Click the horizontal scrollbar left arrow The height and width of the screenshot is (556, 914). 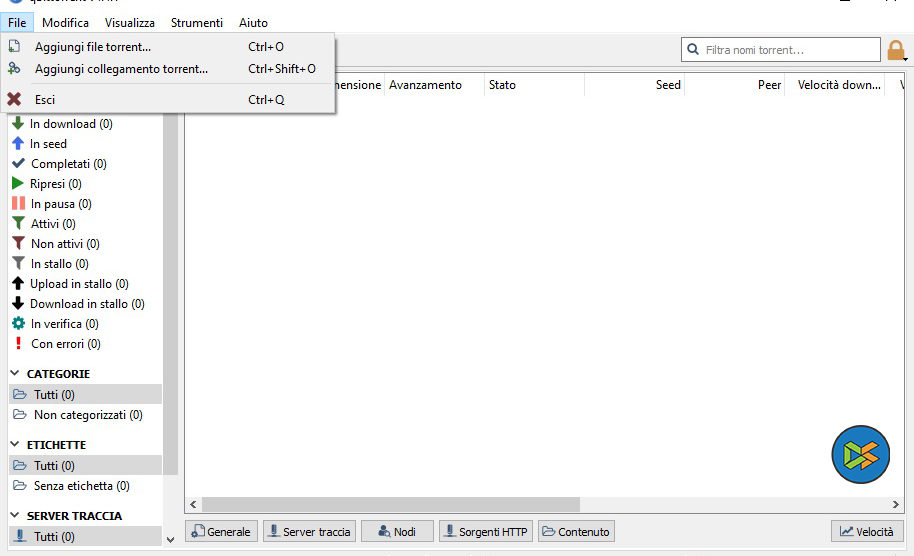[193, 504]
